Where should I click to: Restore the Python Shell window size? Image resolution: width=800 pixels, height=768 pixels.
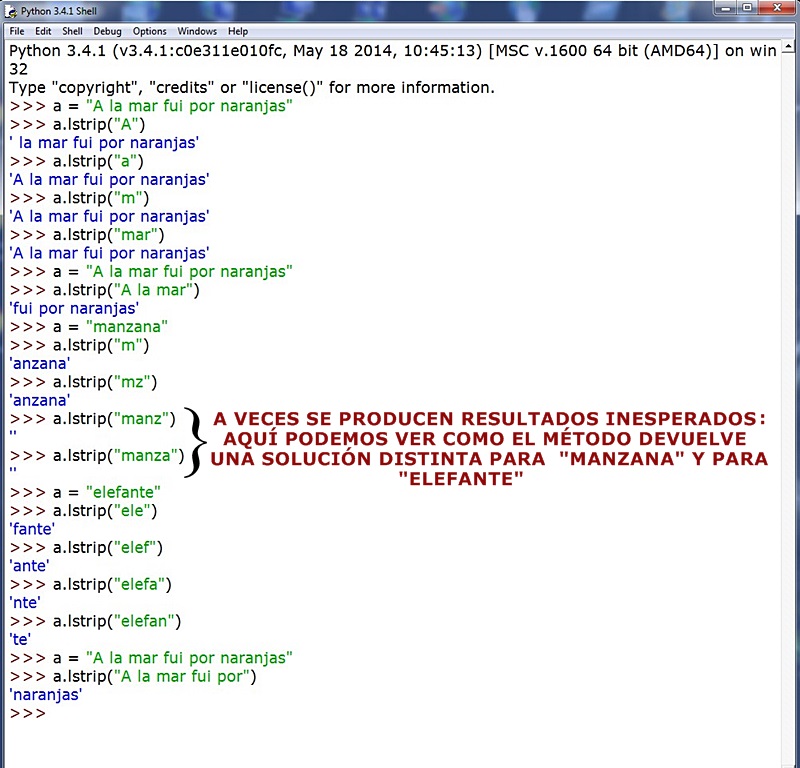(749, 10)
